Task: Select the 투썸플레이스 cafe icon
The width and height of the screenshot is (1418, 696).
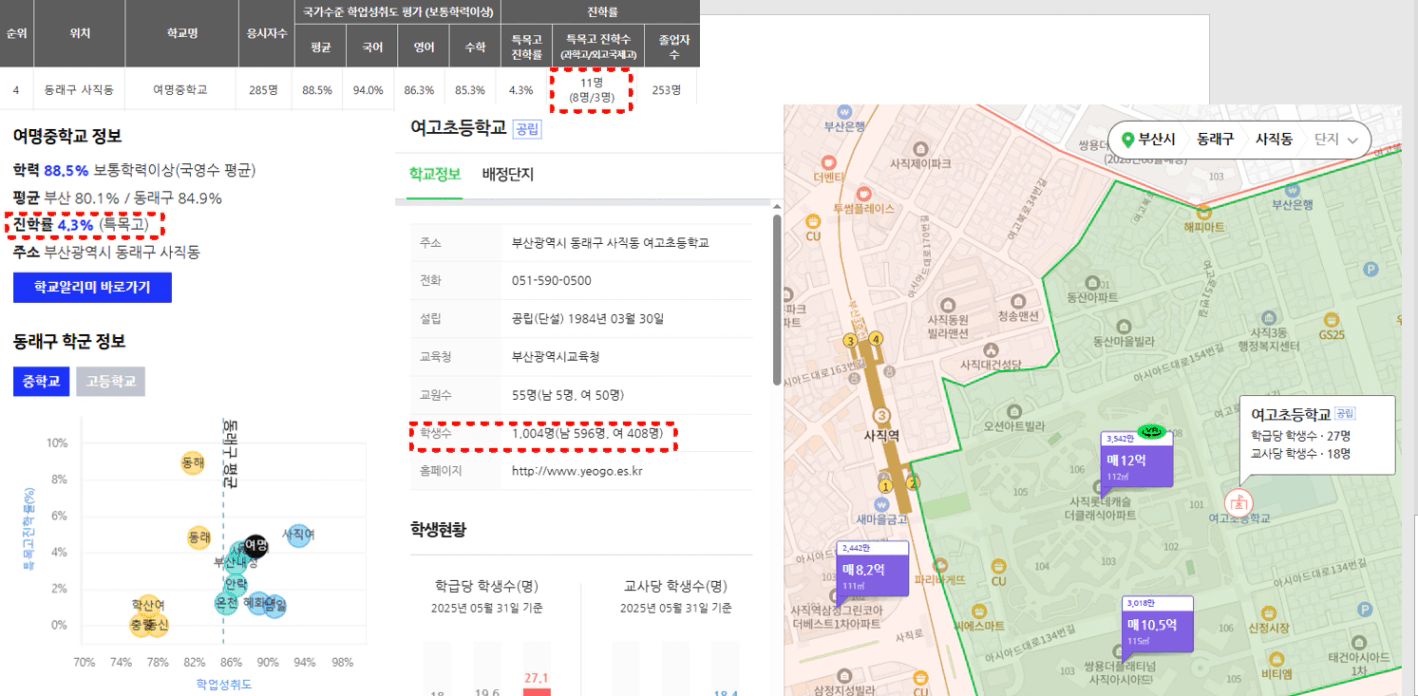Action: coord(864,194)
